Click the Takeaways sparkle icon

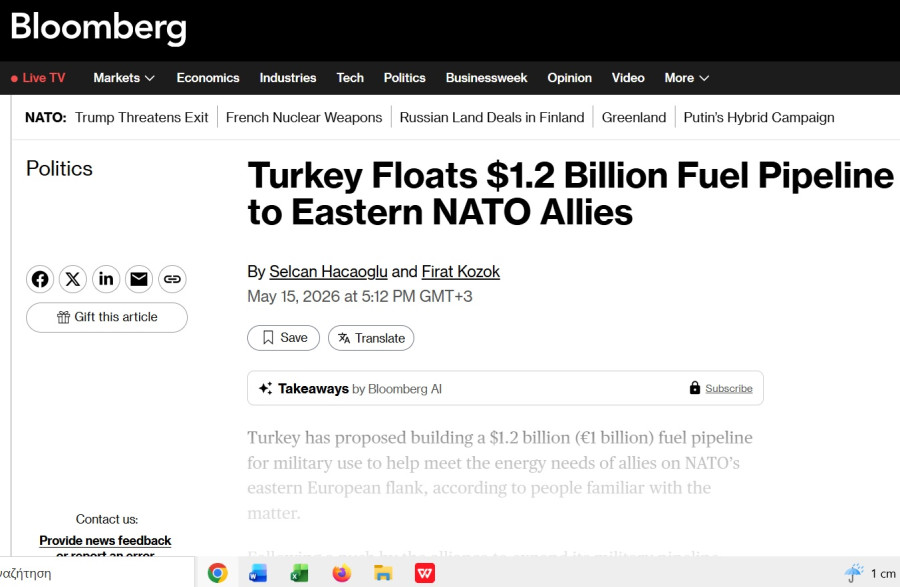[x=265, y=388]
